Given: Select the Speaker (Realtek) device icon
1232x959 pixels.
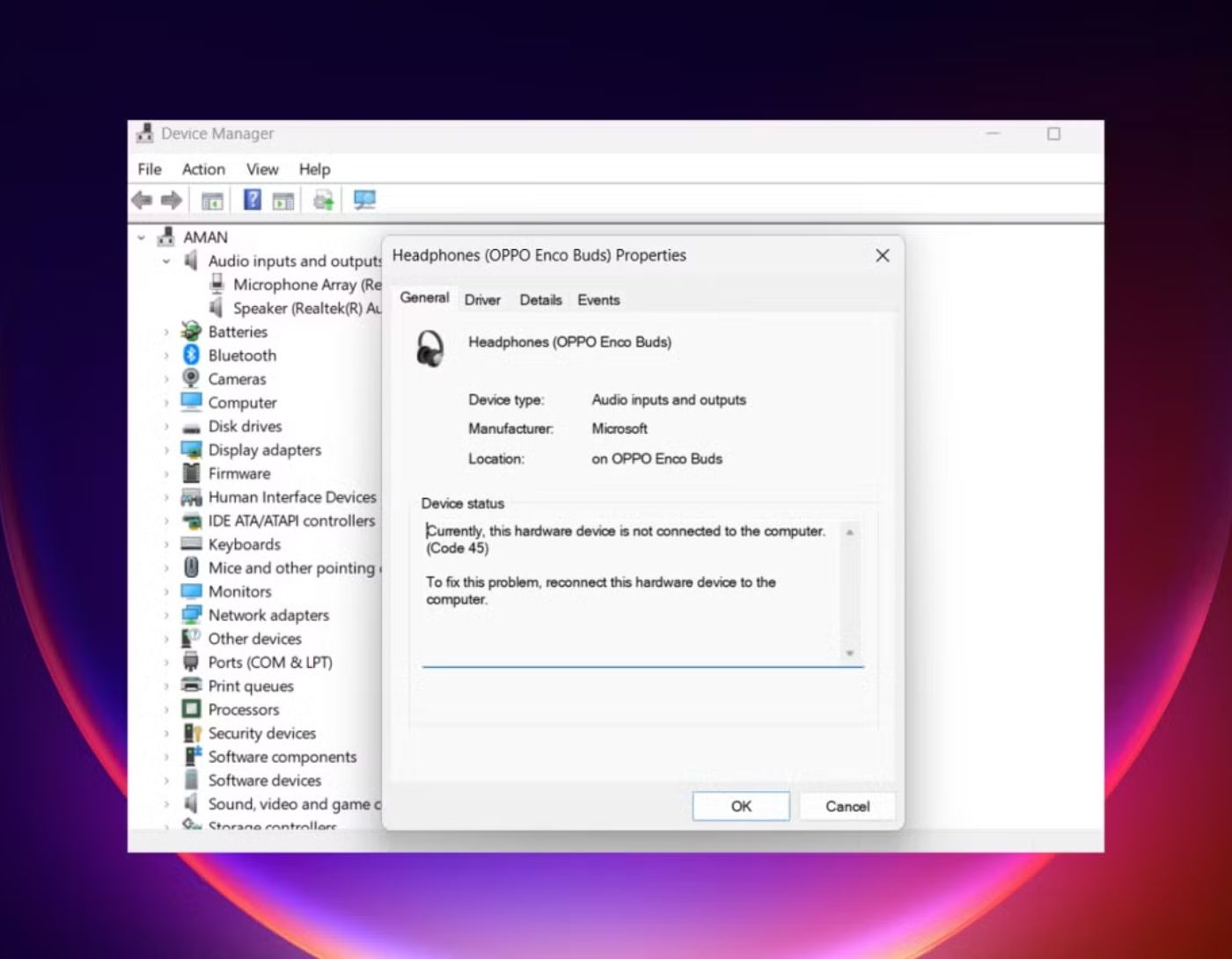Looking at the screenshot, I should pos(216,308).
